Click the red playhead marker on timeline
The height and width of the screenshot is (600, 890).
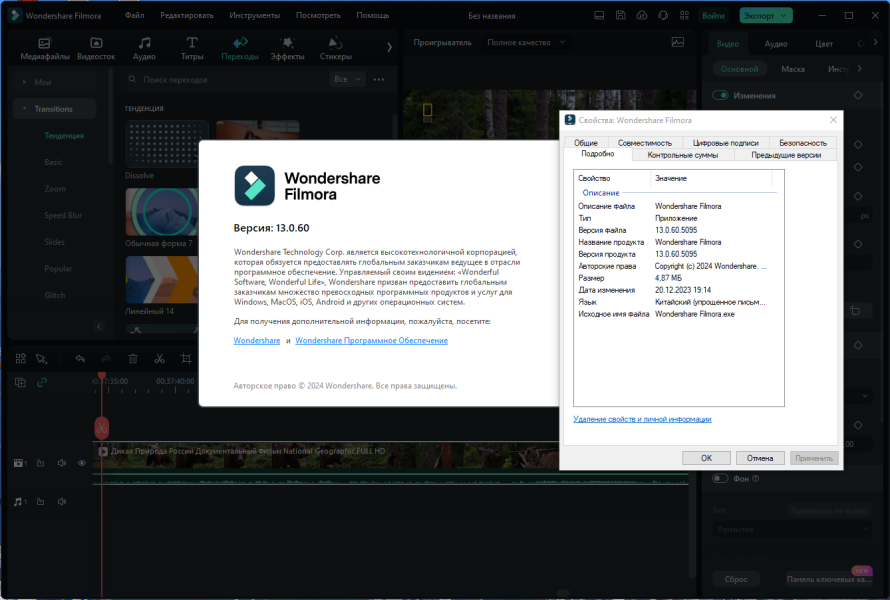tap(102, 428)
